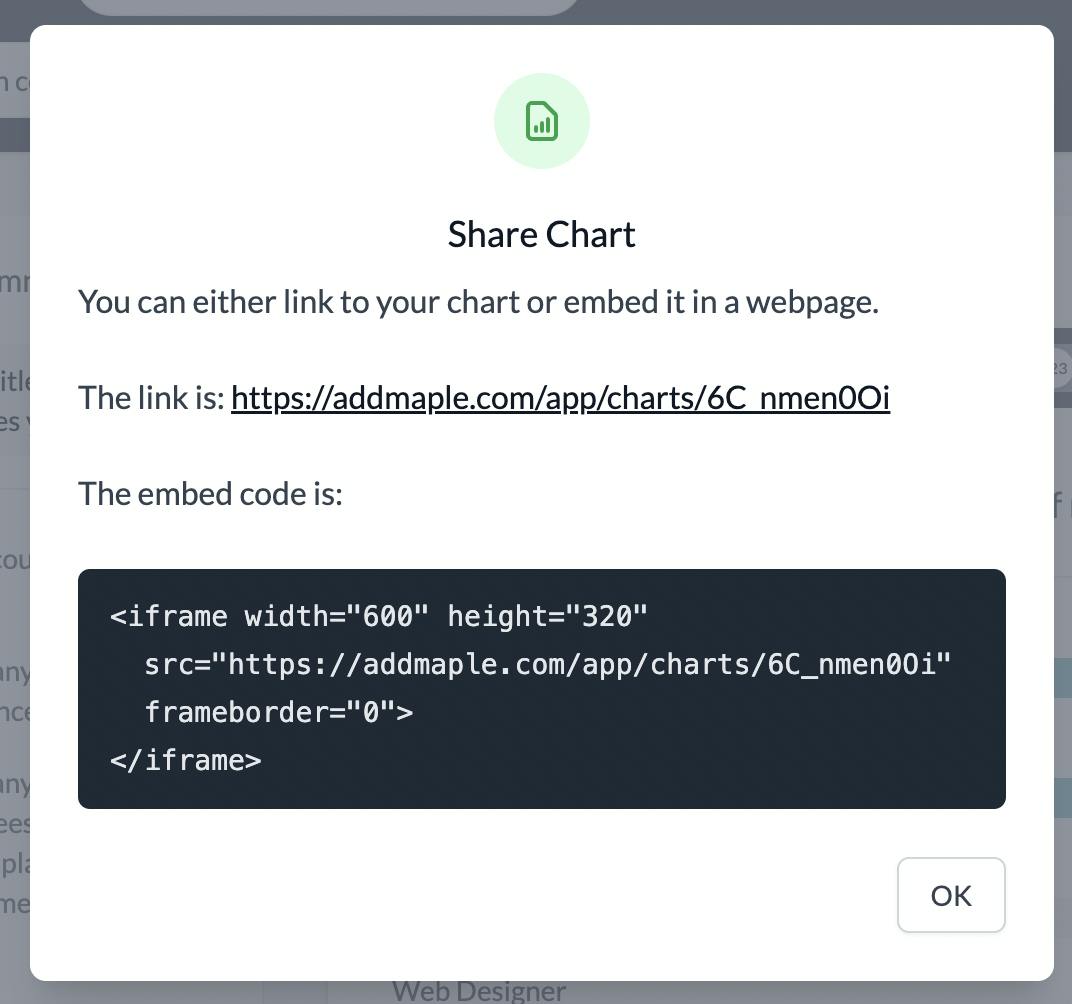The image size is (1072, 1004).
Task: Click the Share Chart heading
Action: 541,234
